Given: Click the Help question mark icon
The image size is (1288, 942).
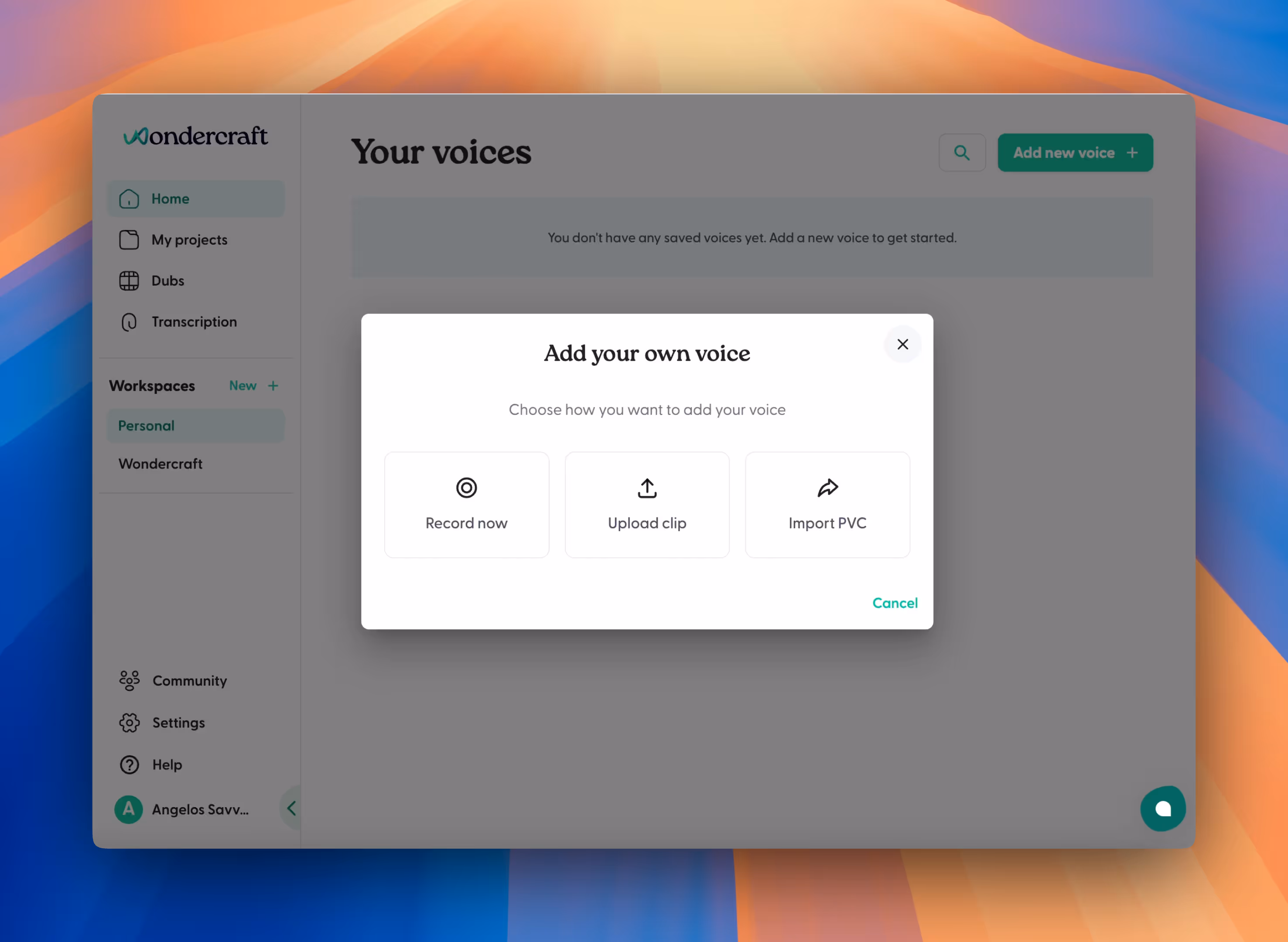Looking at the screenshot, I should [130, 764].
